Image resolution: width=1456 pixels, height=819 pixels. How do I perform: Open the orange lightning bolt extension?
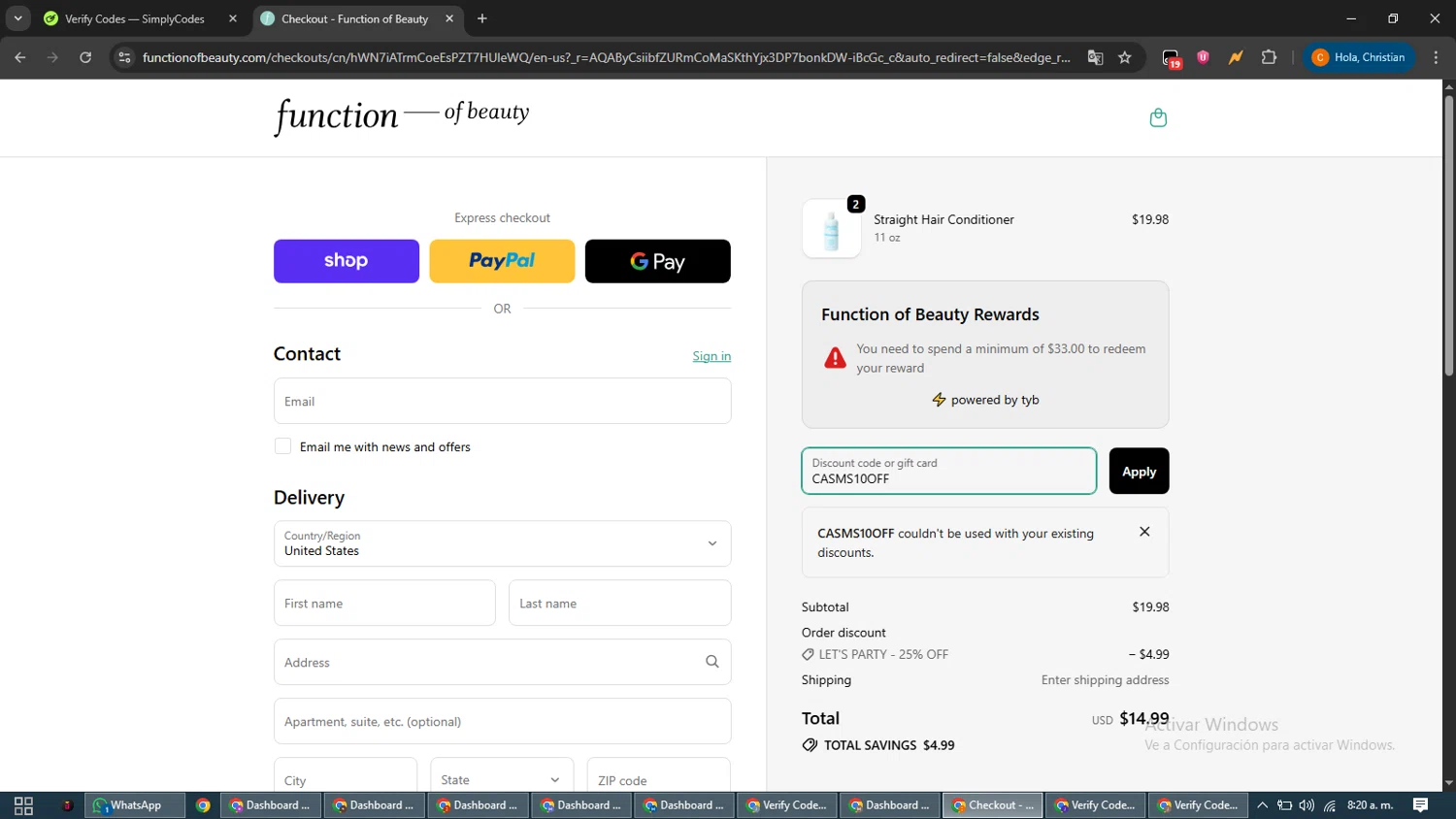click(x=1236, y=57)
